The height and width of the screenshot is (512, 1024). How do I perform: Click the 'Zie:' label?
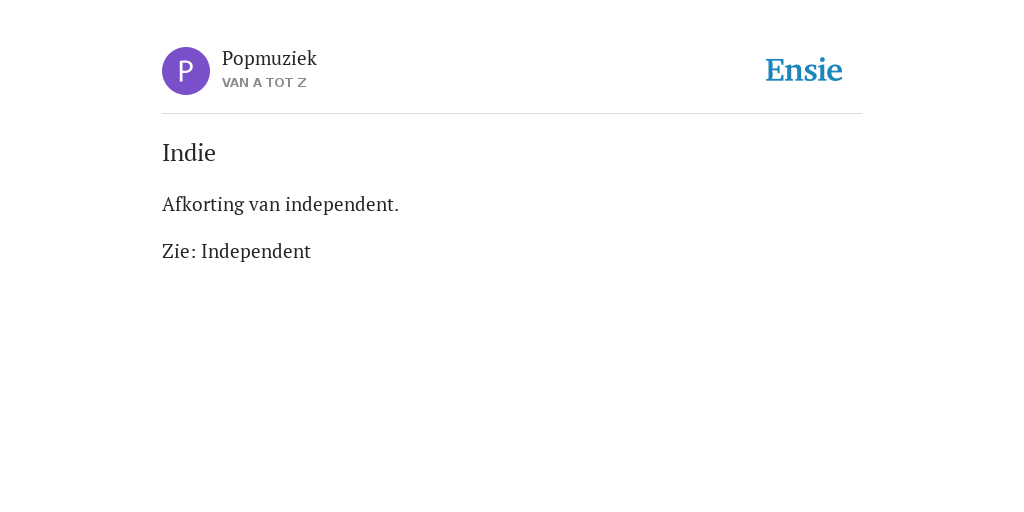179,251
